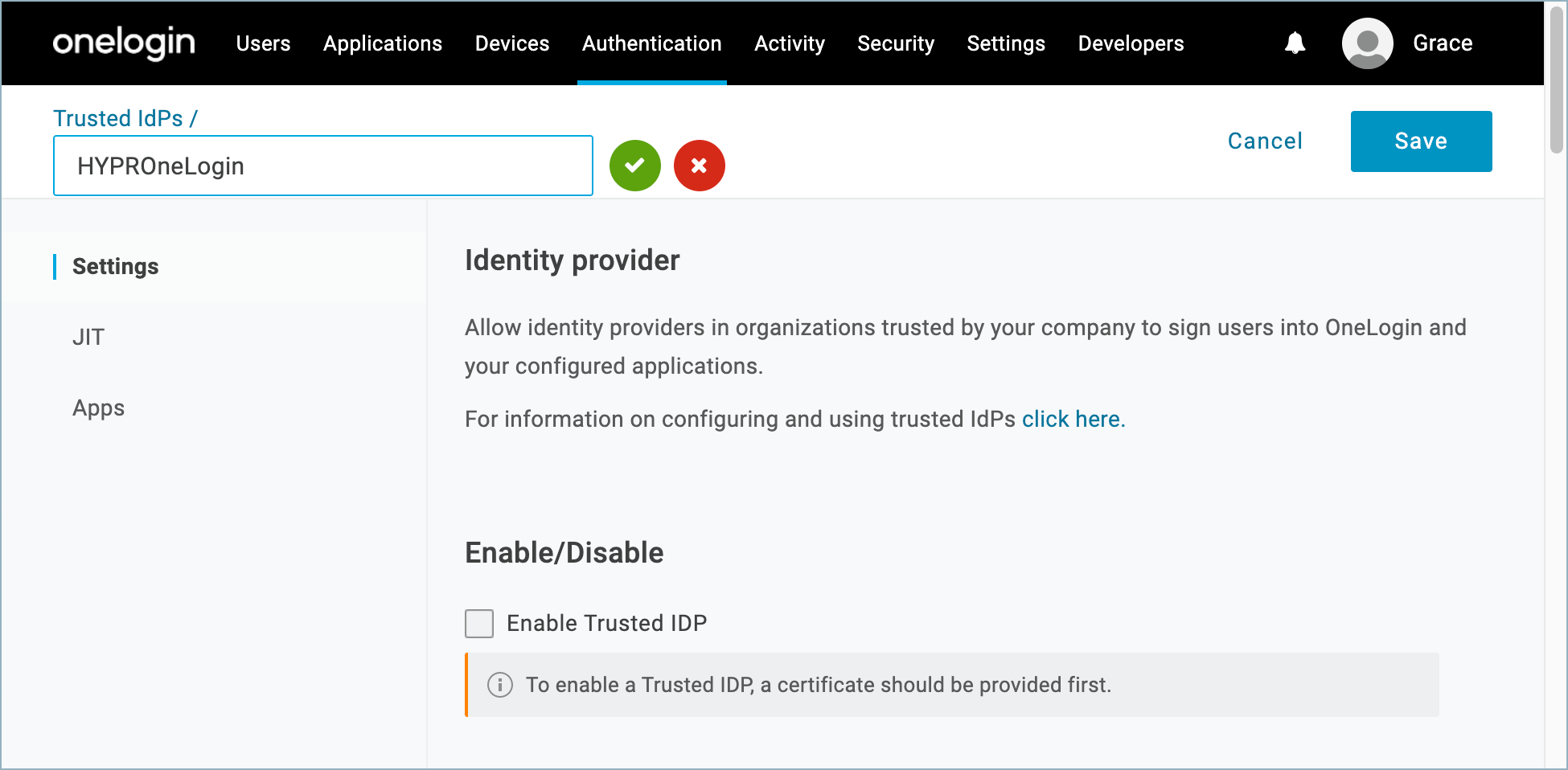Image resolution: width=1568 pixels, height=770 pixels.
Task: Click the red X discard icon
Action: tap(699, 166)
